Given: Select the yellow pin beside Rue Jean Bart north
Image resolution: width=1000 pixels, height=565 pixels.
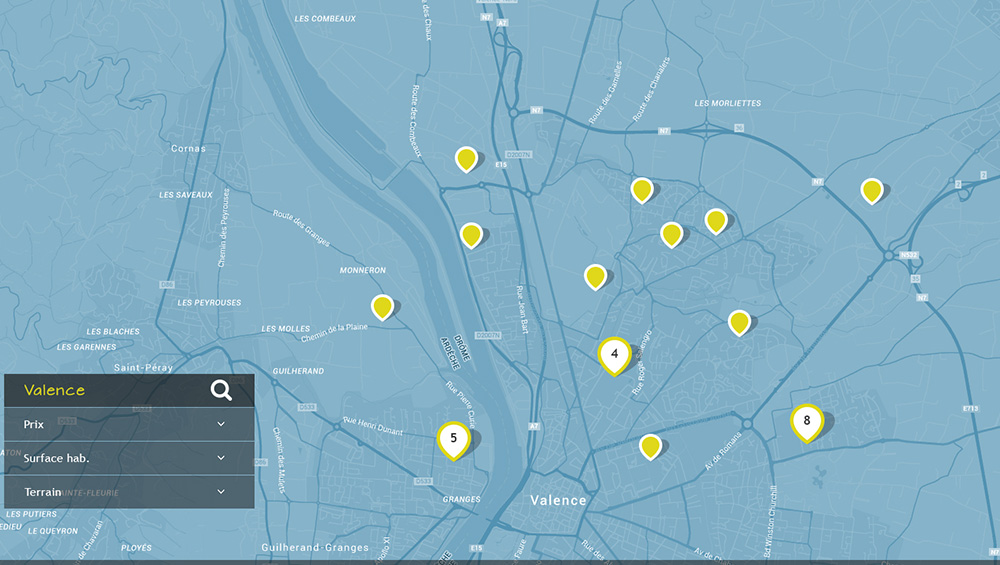Looking at the screenshot, I should 471,235.
